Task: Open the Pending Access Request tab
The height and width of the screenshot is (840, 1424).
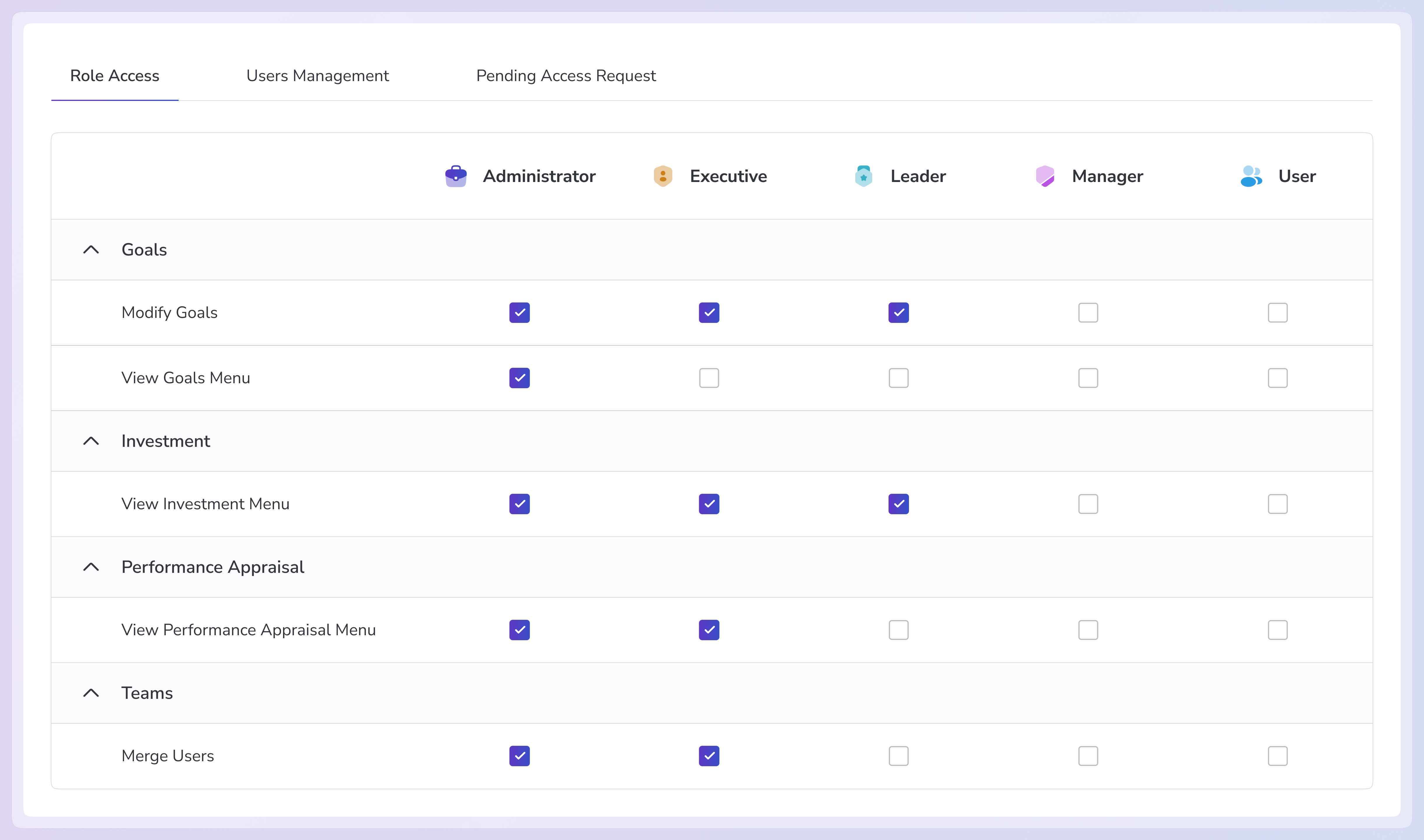Action: click(566, 76)
